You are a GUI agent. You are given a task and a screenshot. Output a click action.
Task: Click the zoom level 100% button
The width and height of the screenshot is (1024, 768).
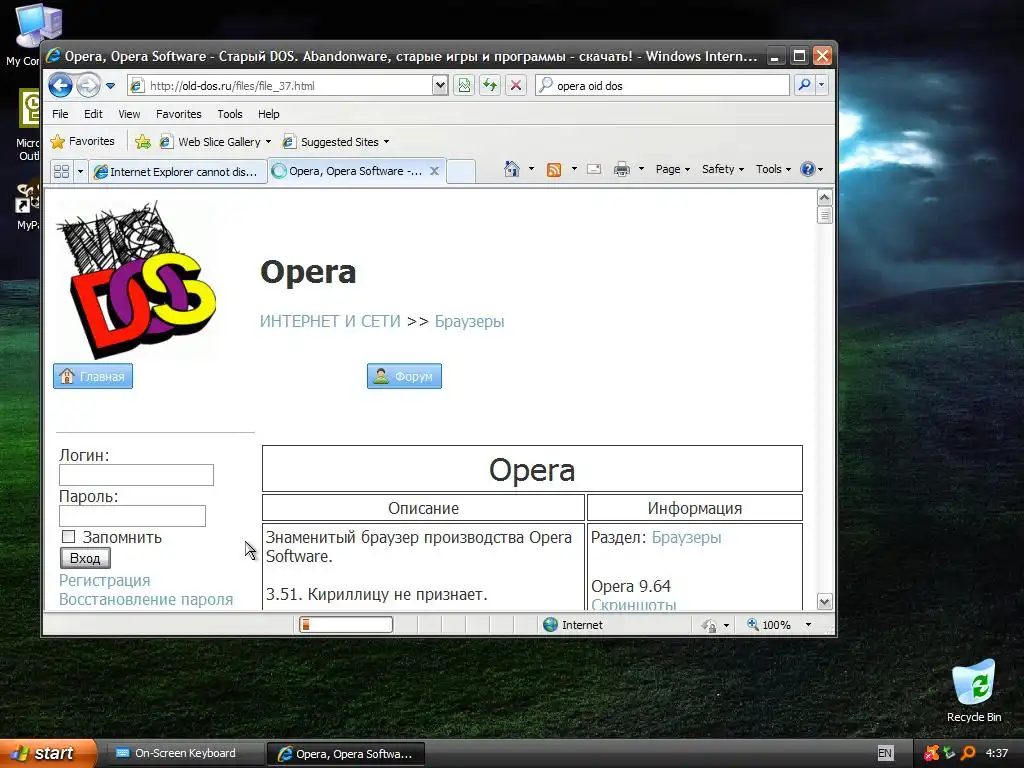pyautogui.click(x=769, y=625)
